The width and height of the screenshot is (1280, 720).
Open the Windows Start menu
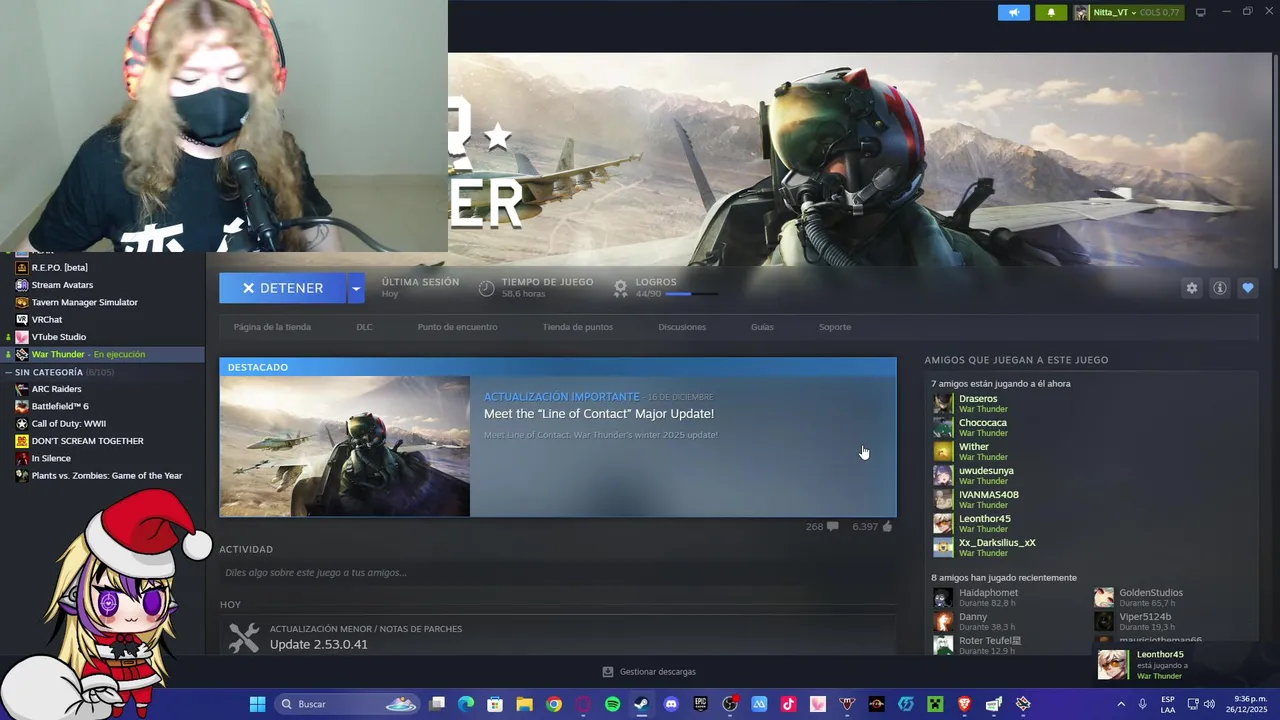[257, 704]
